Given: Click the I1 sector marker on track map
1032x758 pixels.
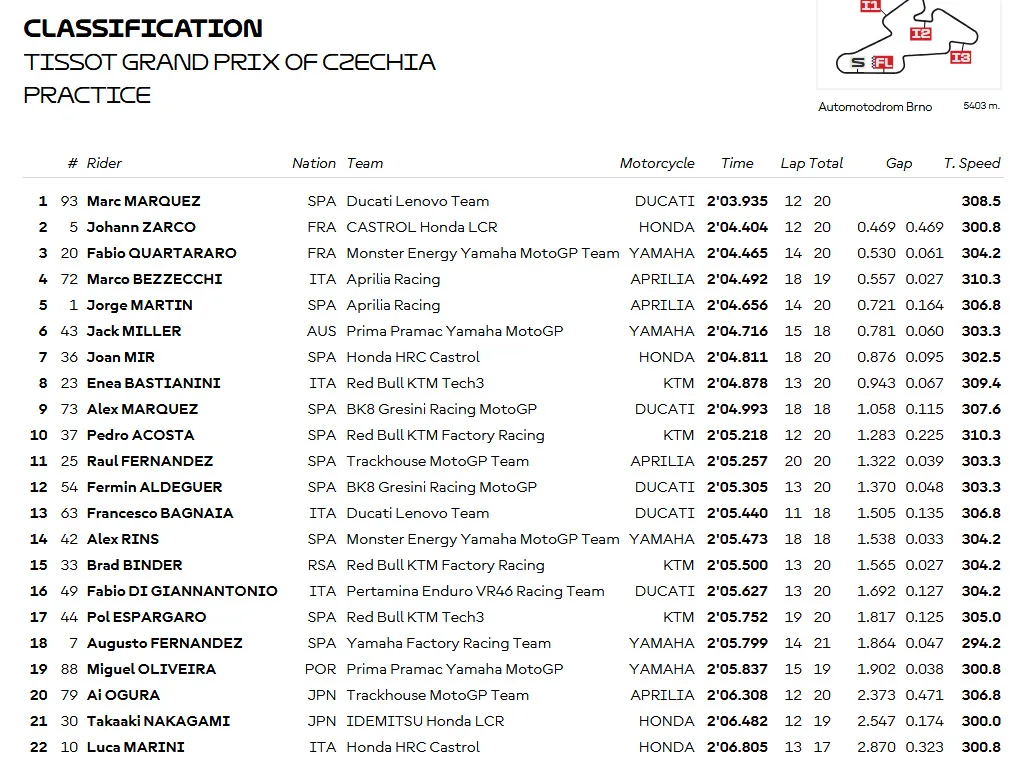Looking at the screenshot, I should pyautogui.click(x=870, y=5).
